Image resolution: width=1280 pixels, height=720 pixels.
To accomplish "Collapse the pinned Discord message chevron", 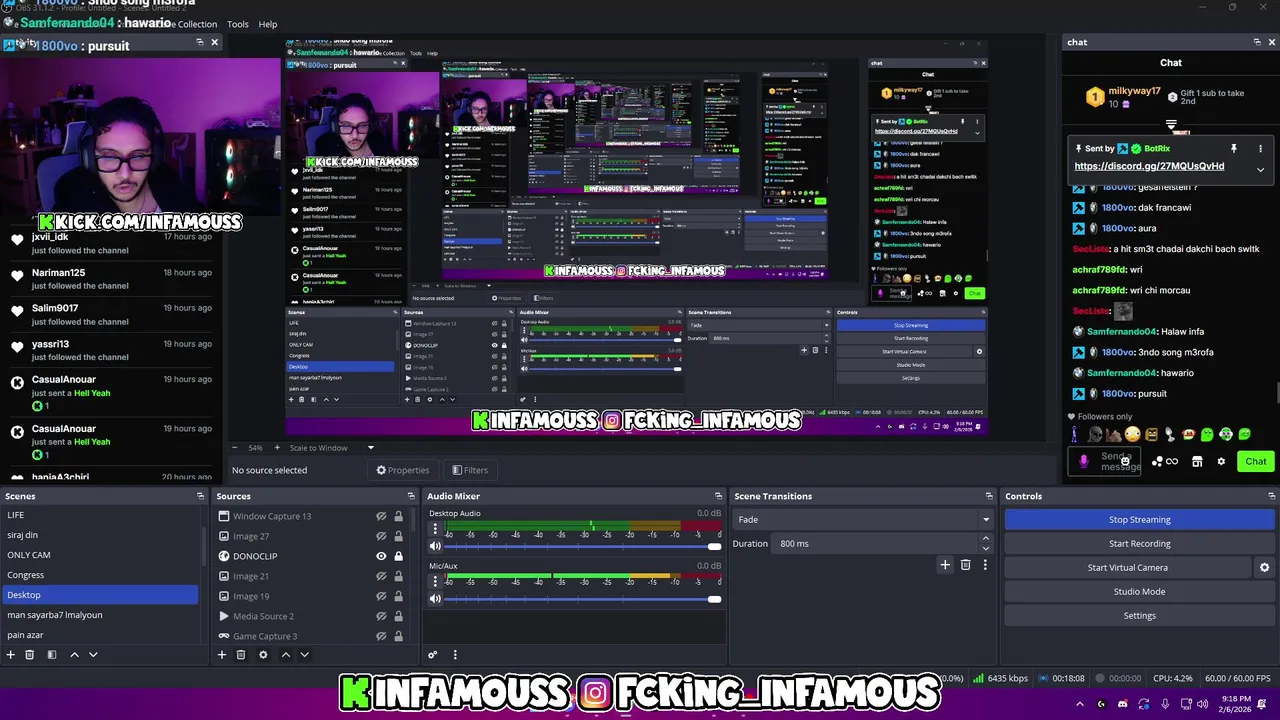I will [1260, 169].
